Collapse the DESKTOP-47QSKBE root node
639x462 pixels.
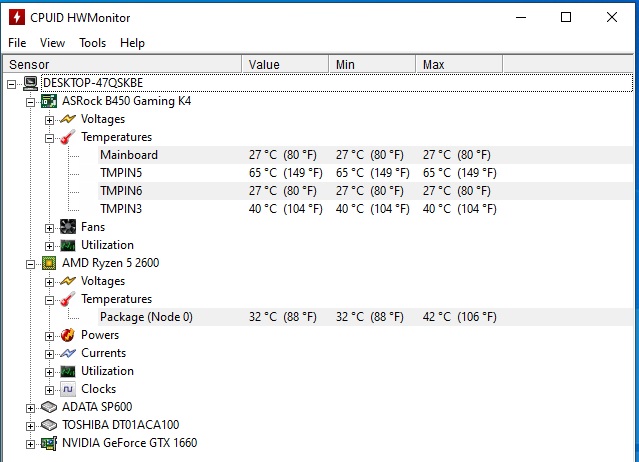point(11,84)
